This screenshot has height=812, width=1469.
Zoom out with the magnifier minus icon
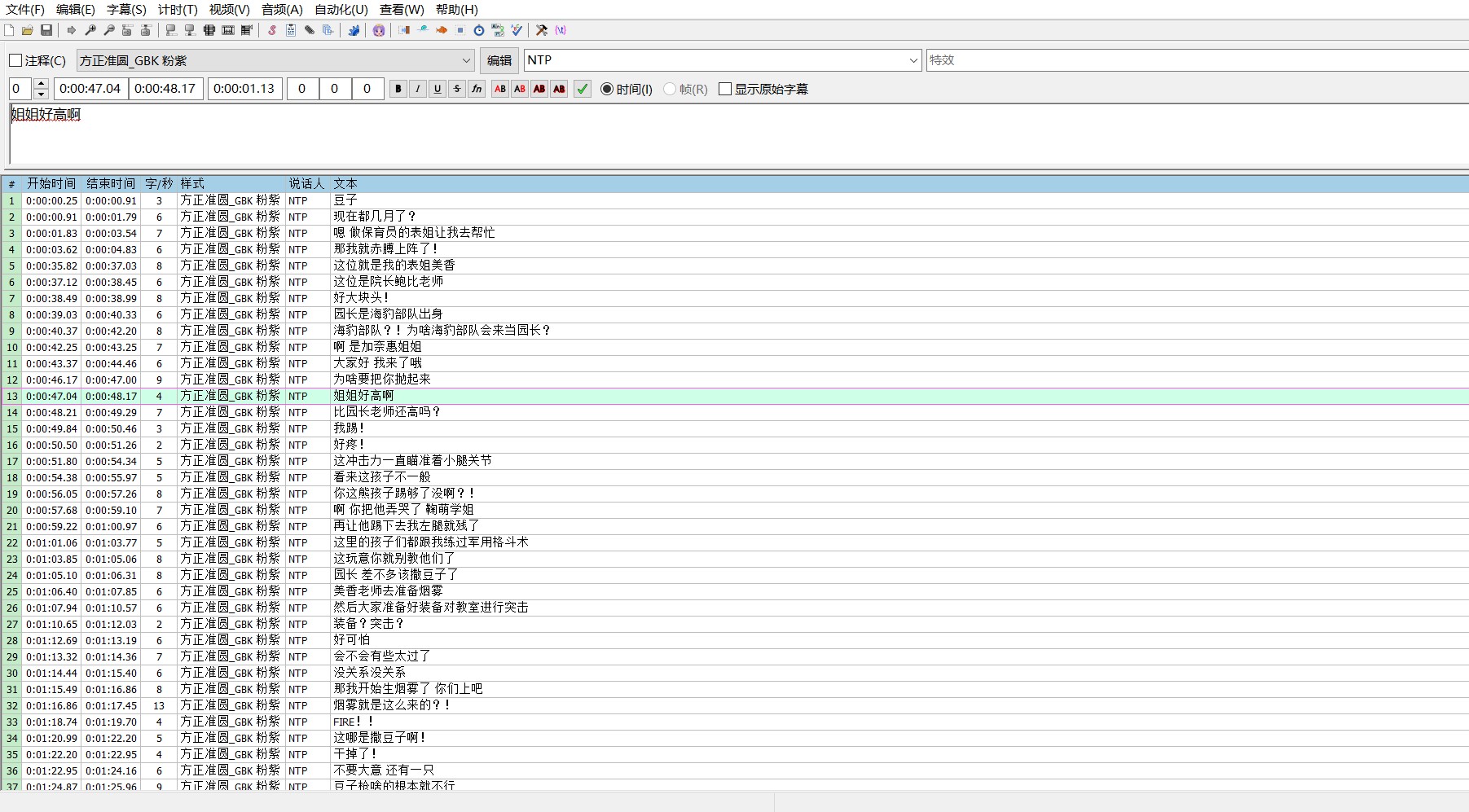point(109,30)
